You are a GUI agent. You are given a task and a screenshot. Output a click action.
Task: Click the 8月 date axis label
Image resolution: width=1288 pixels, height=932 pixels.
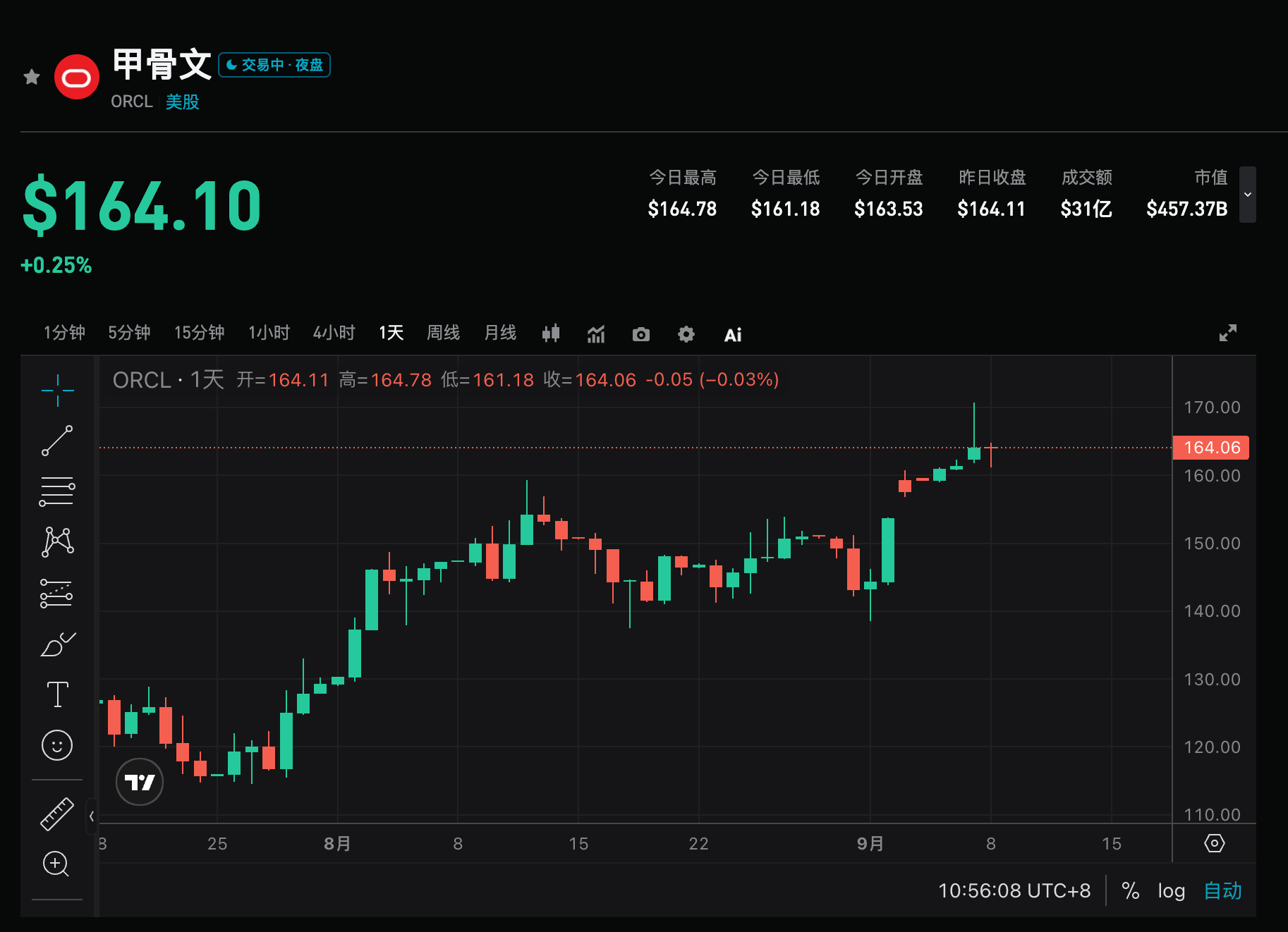coord(337,844)
